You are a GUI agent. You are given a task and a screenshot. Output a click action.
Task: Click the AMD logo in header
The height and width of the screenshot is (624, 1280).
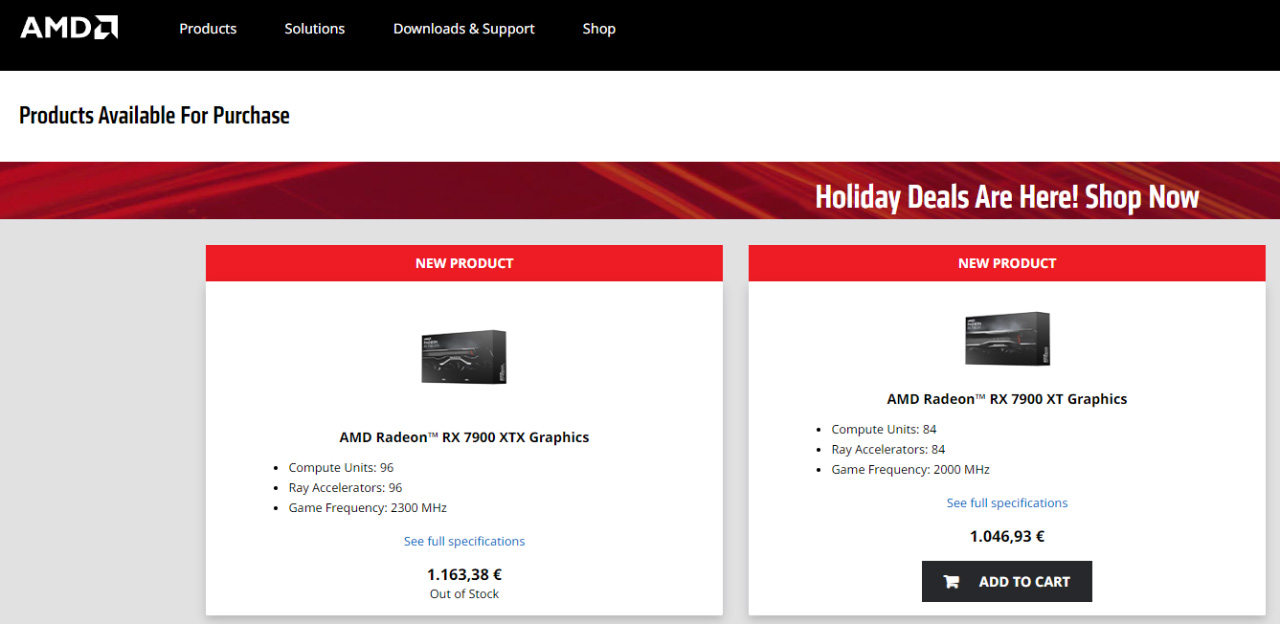tap(69, 28)
